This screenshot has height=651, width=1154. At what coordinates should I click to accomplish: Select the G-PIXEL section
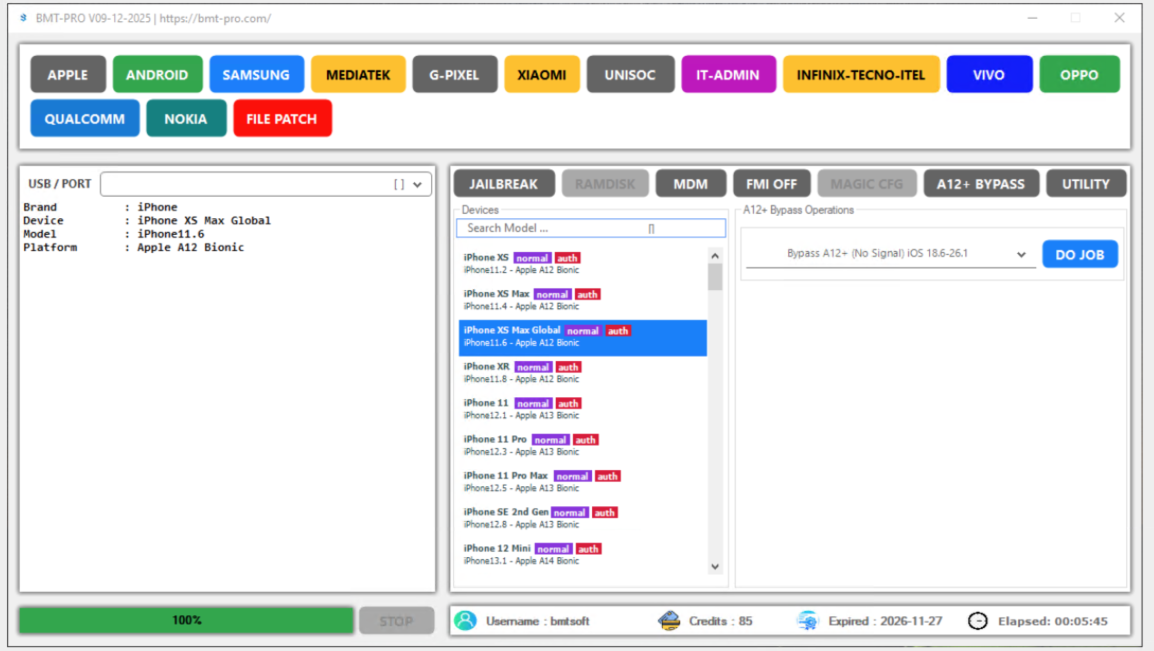[x=454, y=74]
